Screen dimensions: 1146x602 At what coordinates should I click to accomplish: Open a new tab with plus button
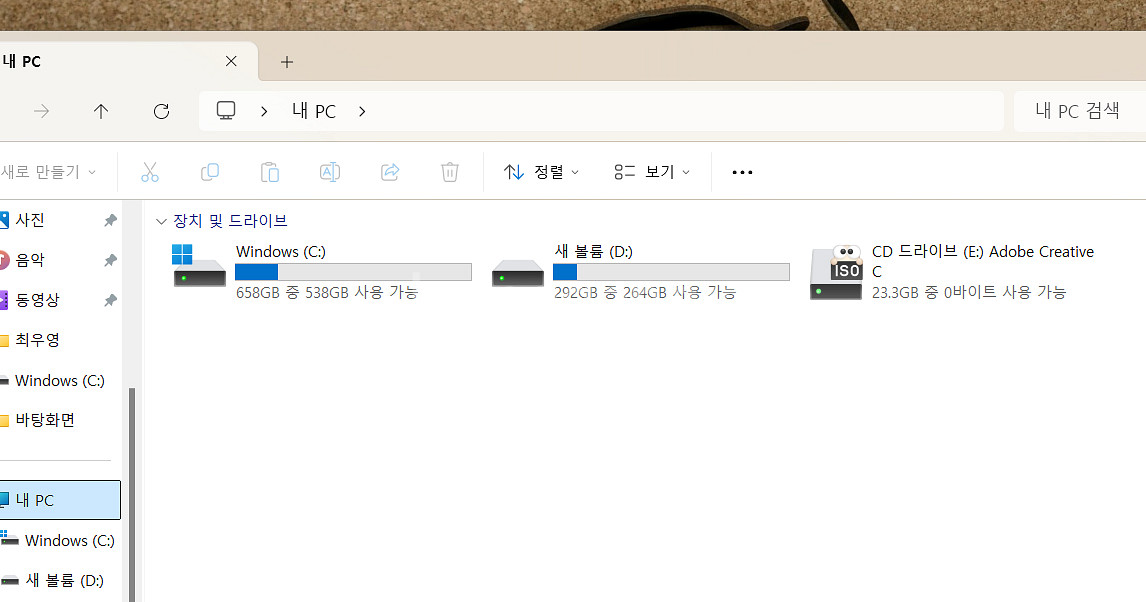pyautogui.click(x=286, y=62)
